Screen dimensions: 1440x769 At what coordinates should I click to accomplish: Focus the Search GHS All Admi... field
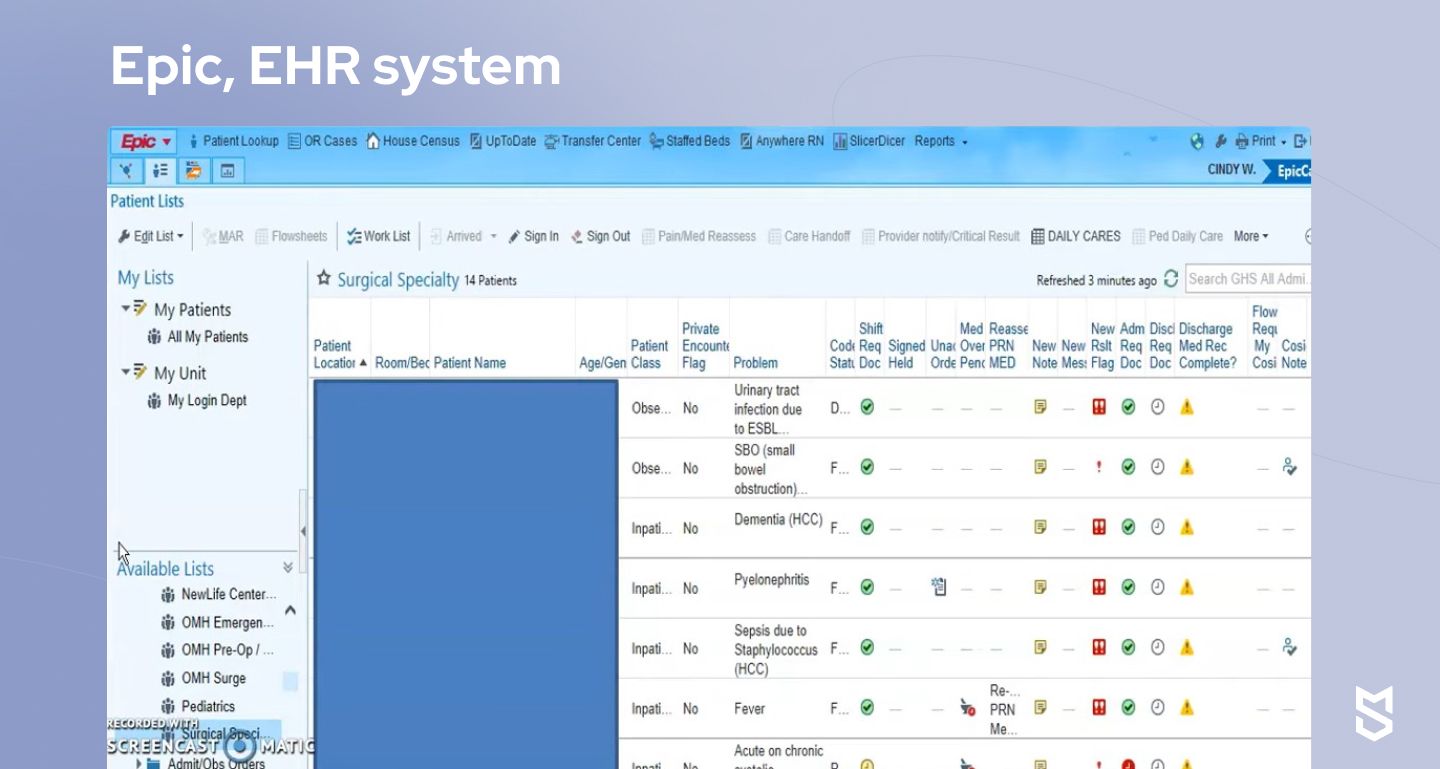coord(1248,279)
